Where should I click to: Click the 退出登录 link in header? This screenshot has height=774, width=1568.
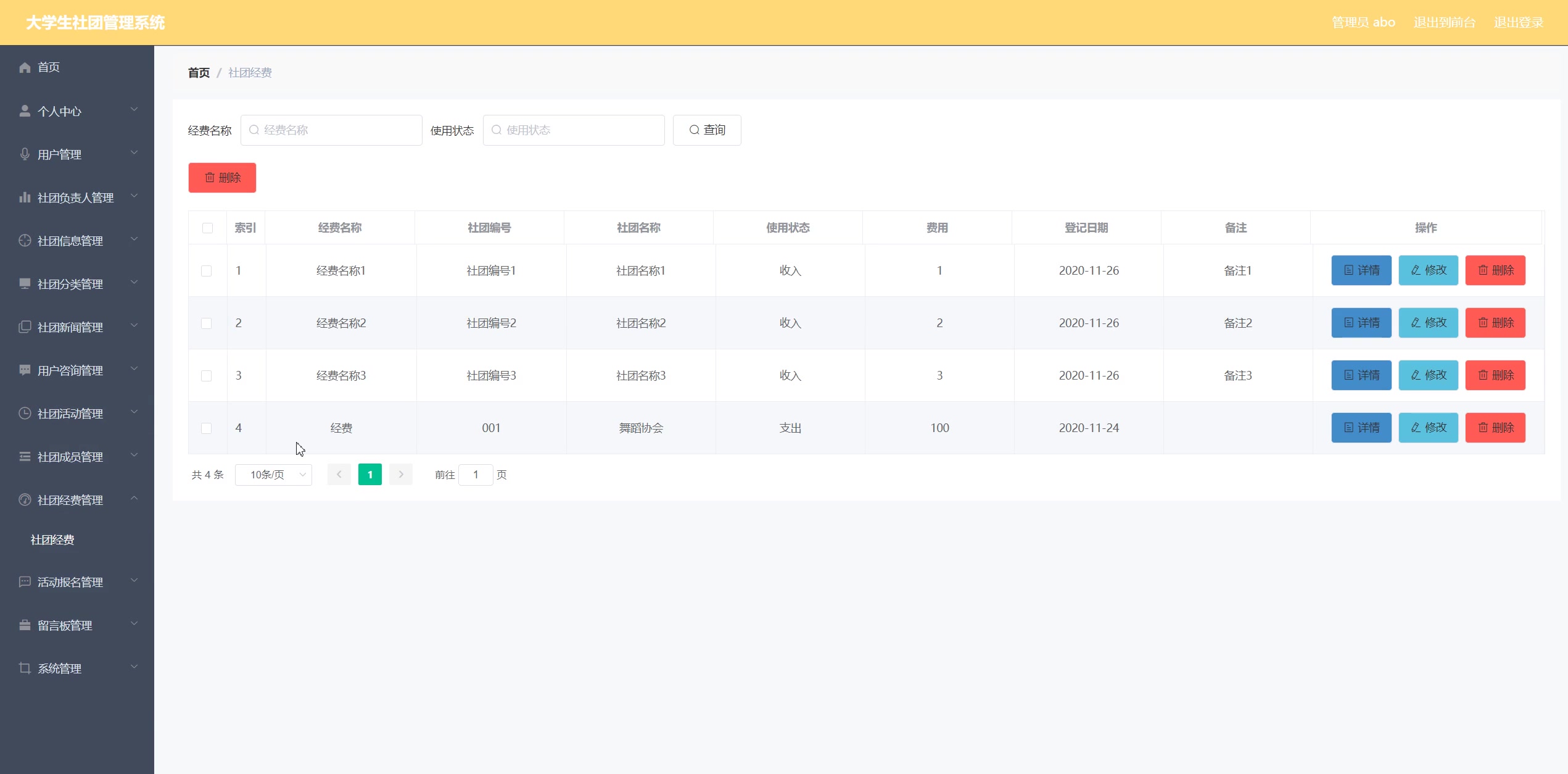click(1518, 23)
